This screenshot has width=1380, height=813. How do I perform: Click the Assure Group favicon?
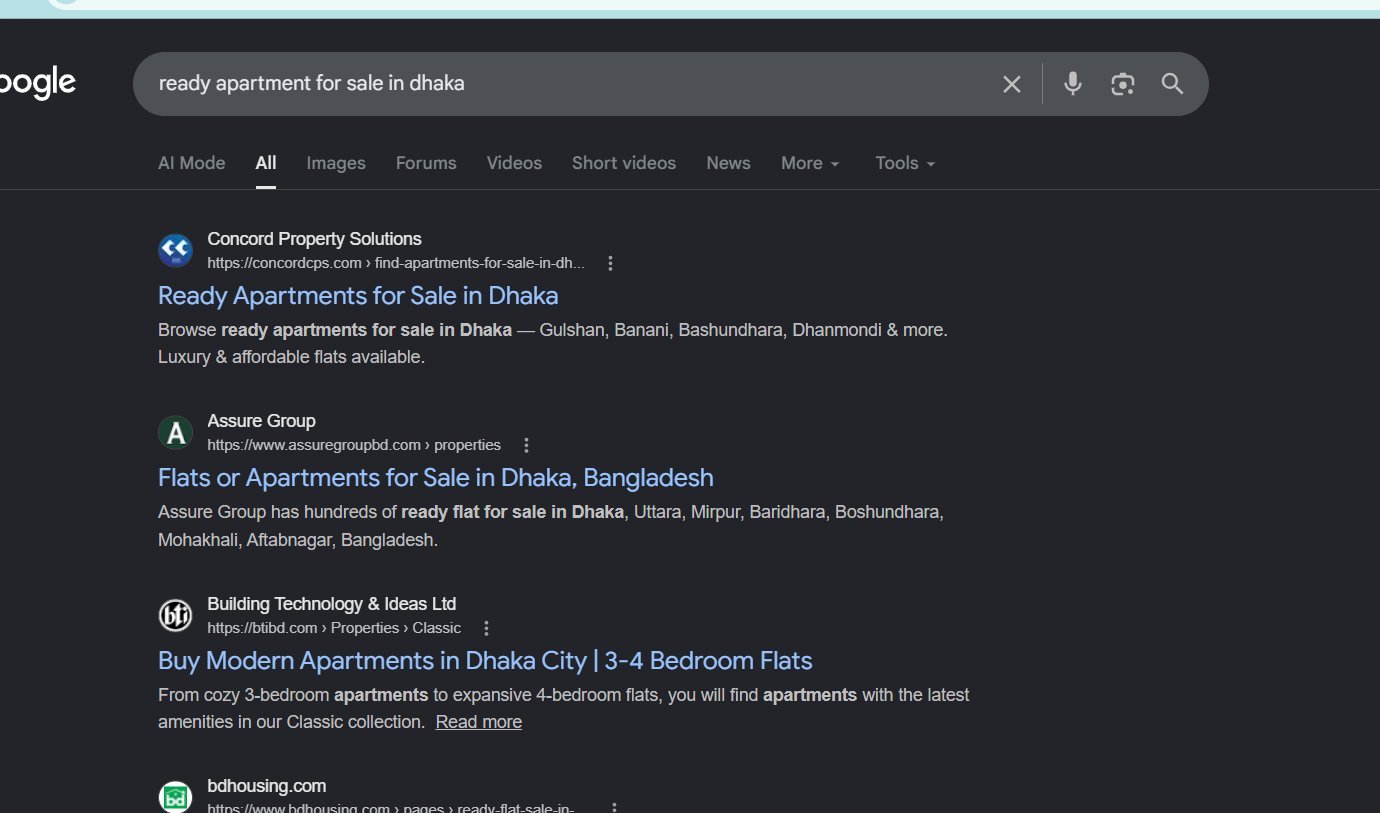[x=175, y=432]
